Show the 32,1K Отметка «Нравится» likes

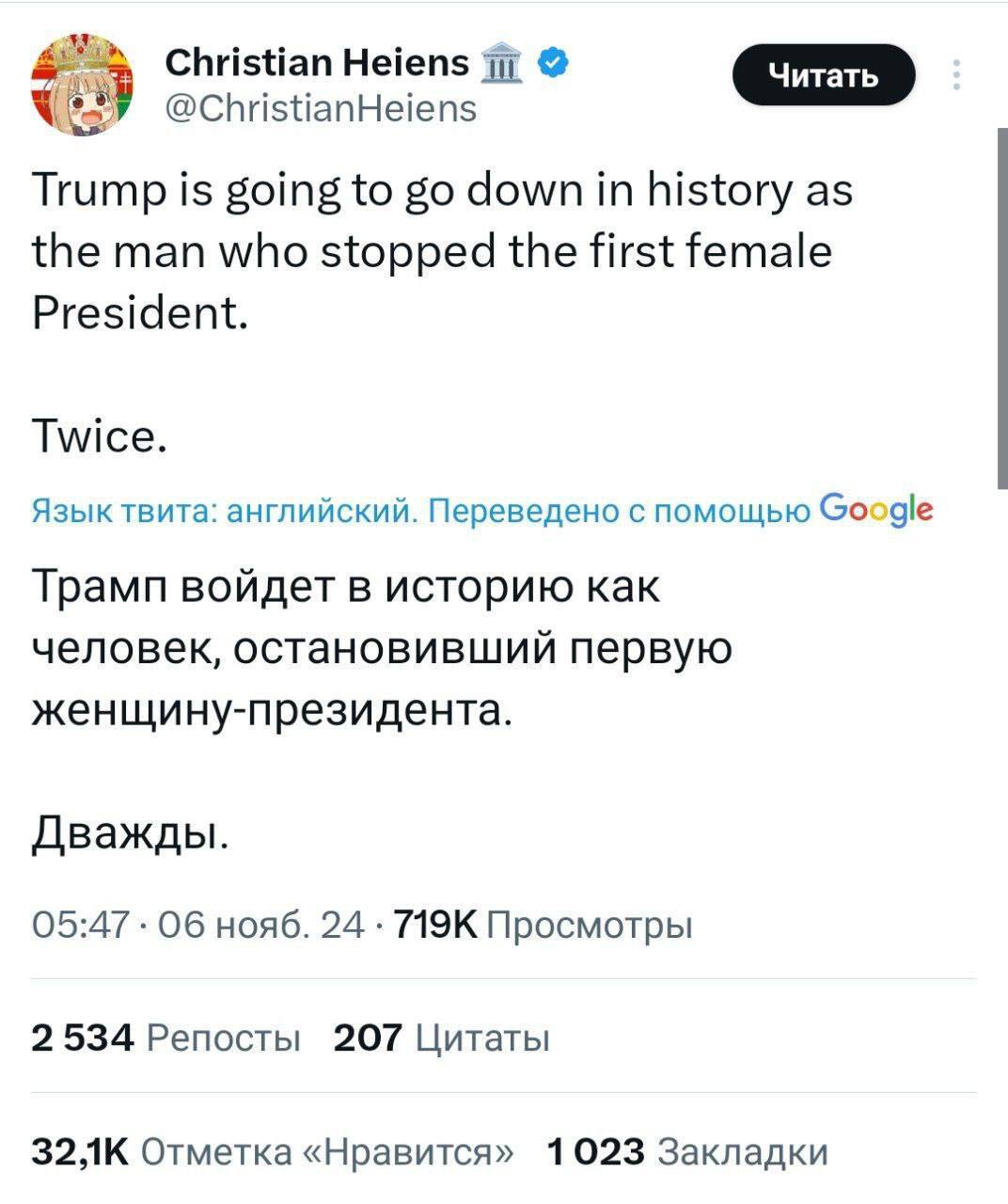pos(275,1151)
